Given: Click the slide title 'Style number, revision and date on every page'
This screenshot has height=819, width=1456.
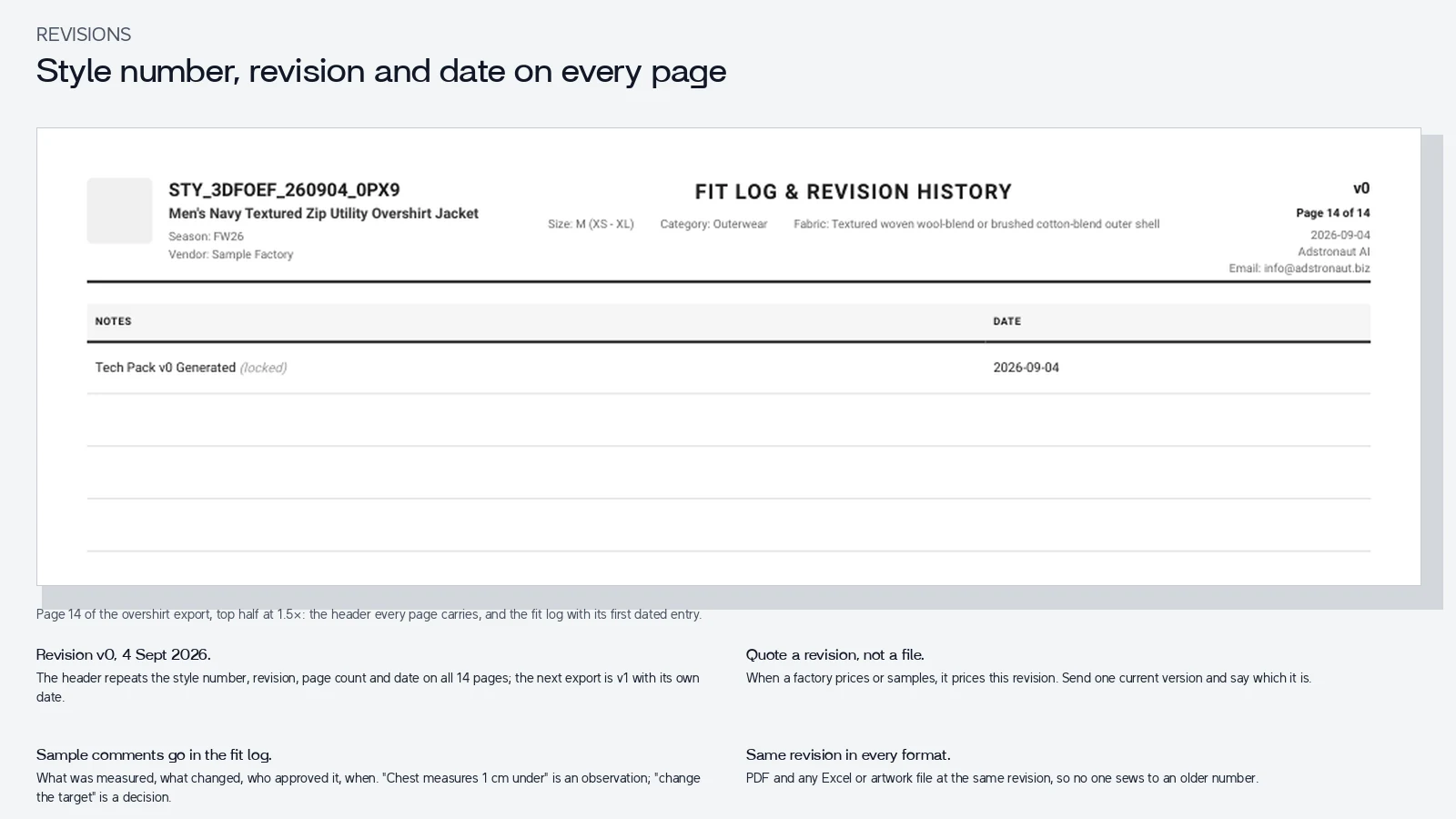Looking at the screenshot, I should 381,71.
